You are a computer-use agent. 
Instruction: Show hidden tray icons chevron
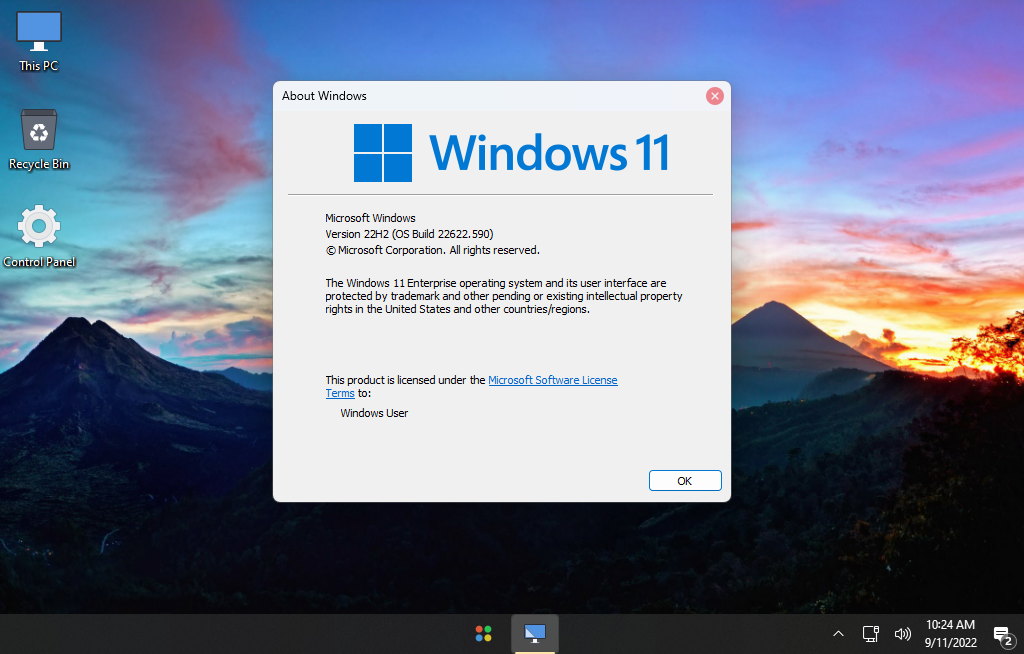pyautogui.click(x=839, y=634)
